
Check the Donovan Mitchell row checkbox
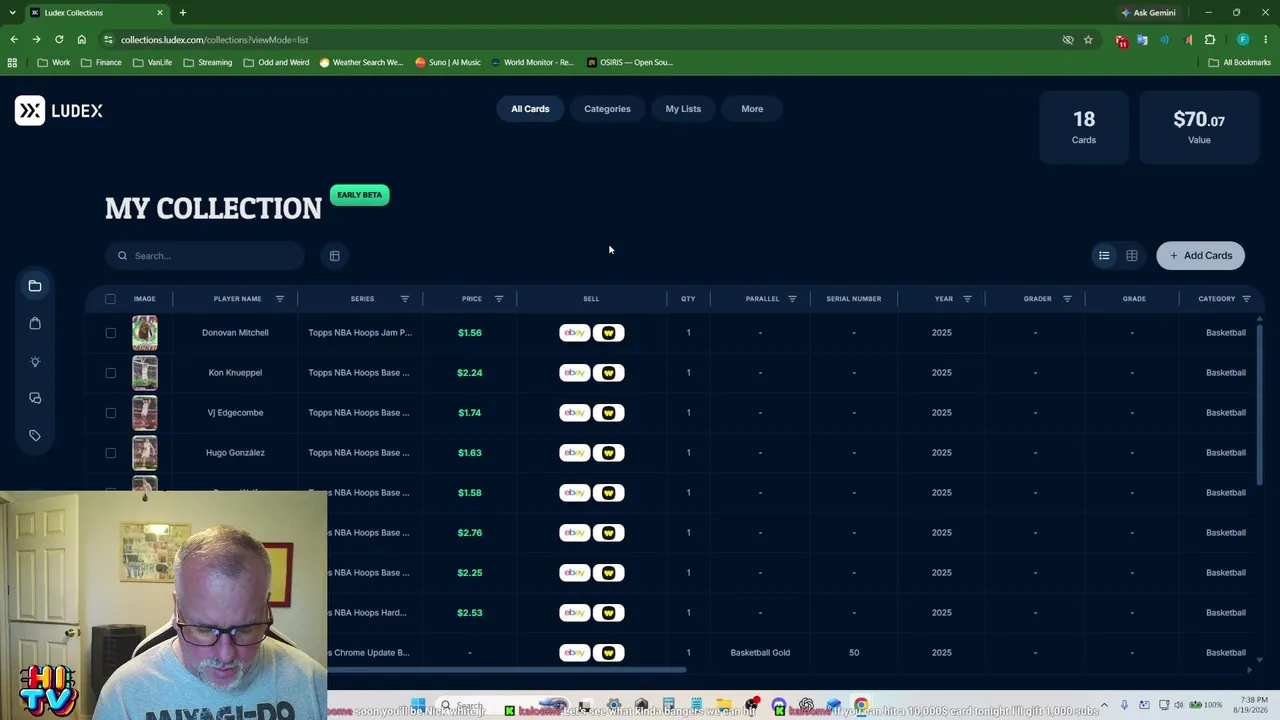point(110,333)
